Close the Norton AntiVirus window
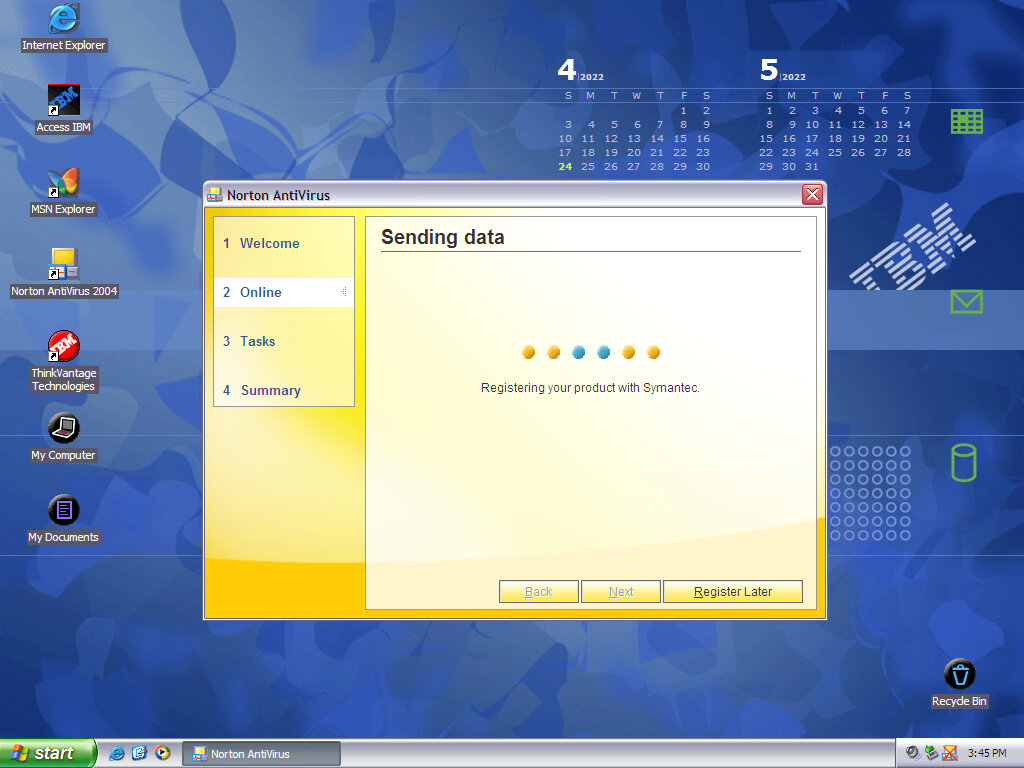Image resolution: width=1024 pixels, height=768 pixels. (812, 195)
